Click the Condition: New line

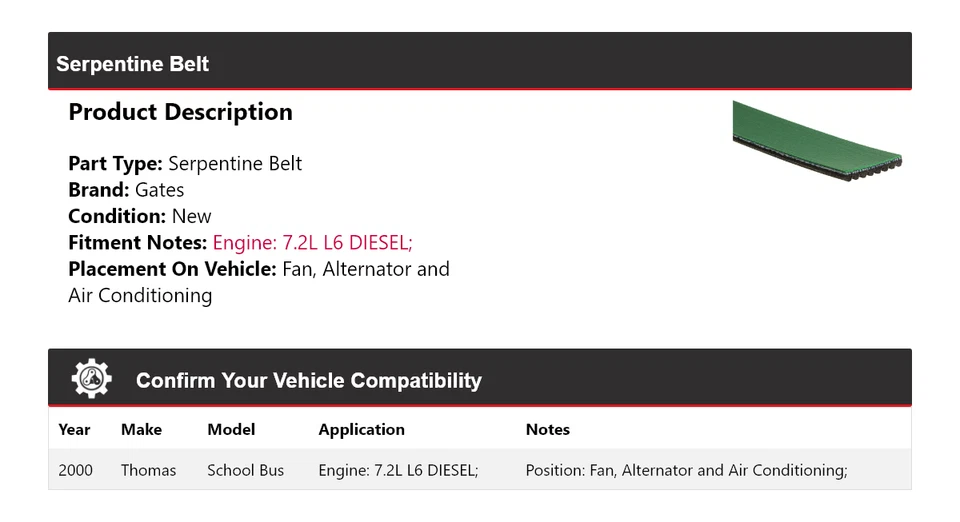(x=140, y=216)
